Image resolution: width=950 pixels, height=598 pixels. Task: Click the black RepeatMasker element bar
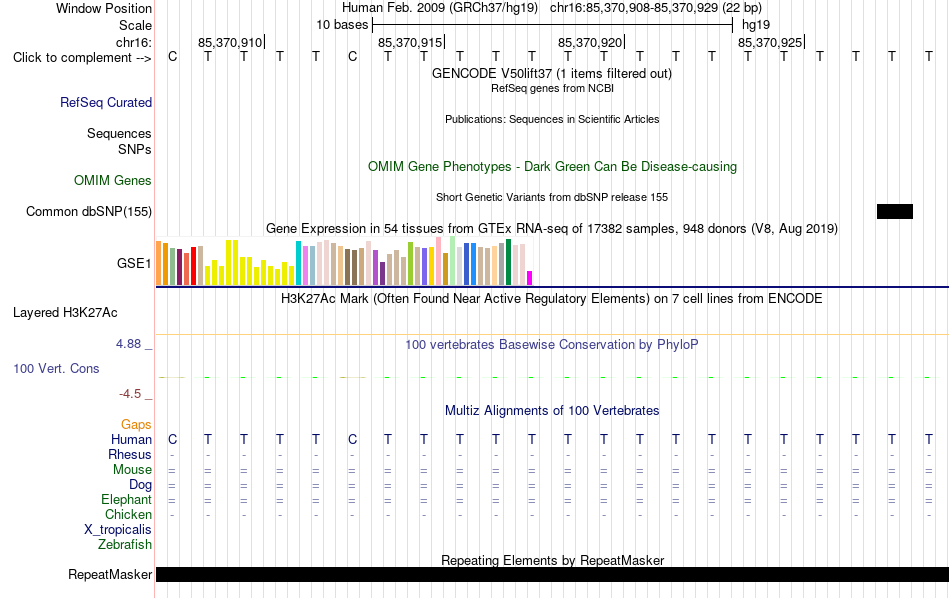(552, 574)
